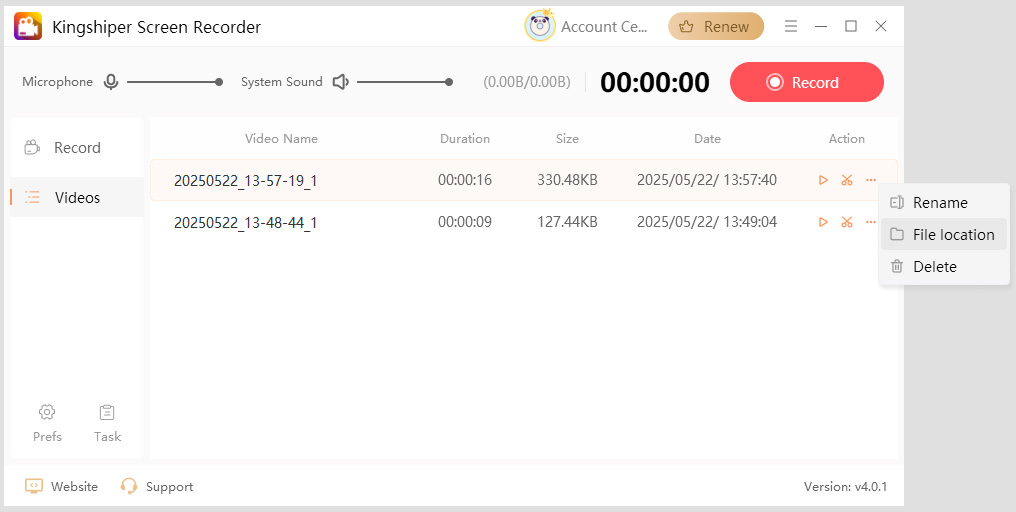Click the Kingshiper Screen Recorder title
The width and height of the screenshot is (1016, 512).
click(x=156, y=27)
